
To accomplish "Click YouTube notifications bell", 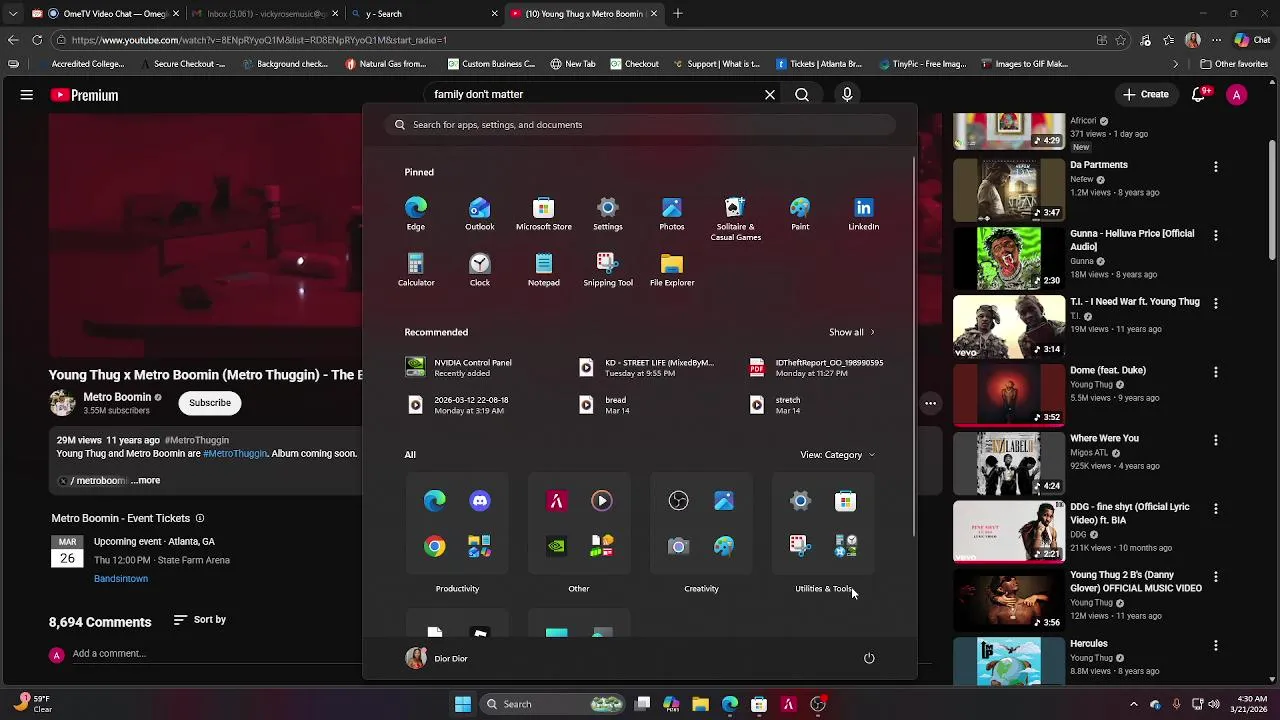I will pos(1198,95).
